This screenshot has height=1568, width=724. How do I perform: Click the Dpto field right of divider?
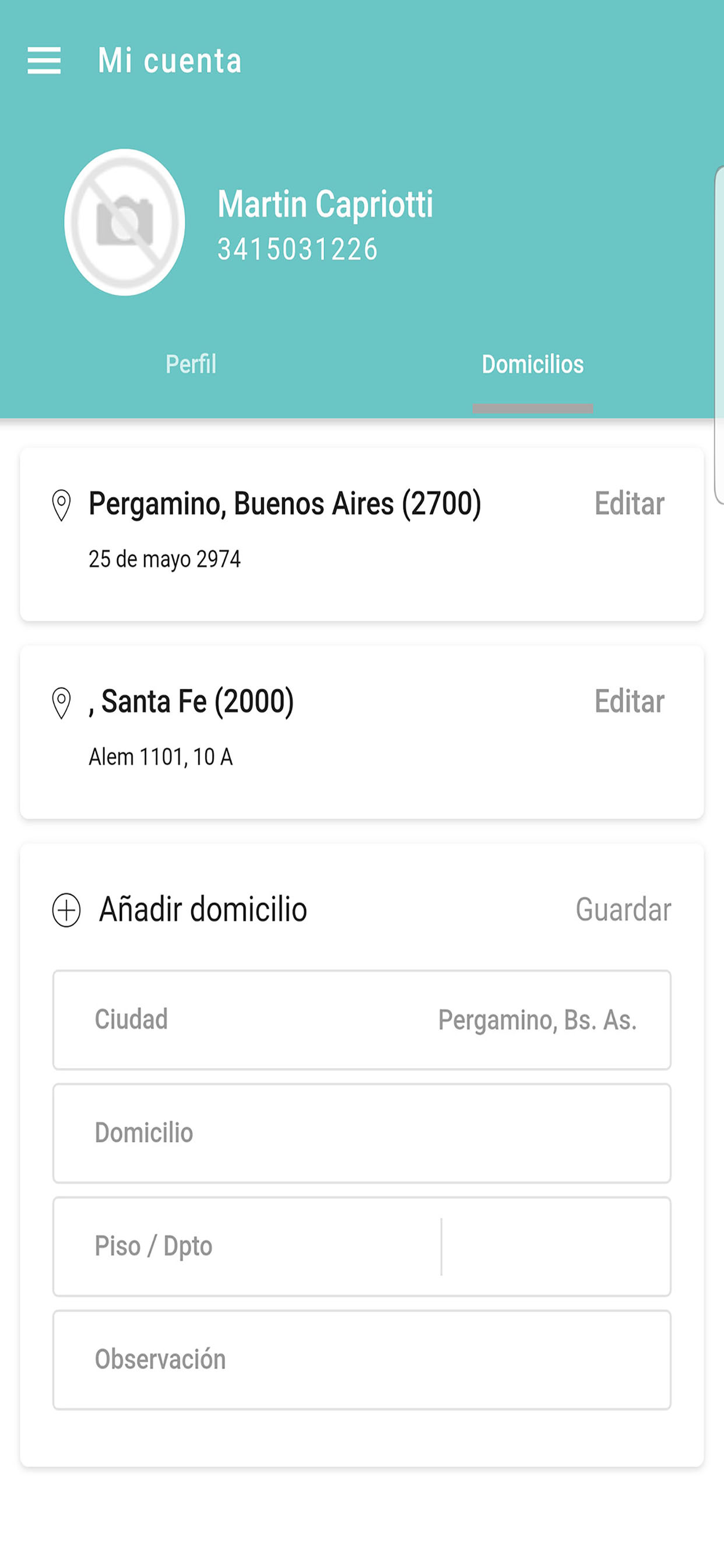[554, 1247]
